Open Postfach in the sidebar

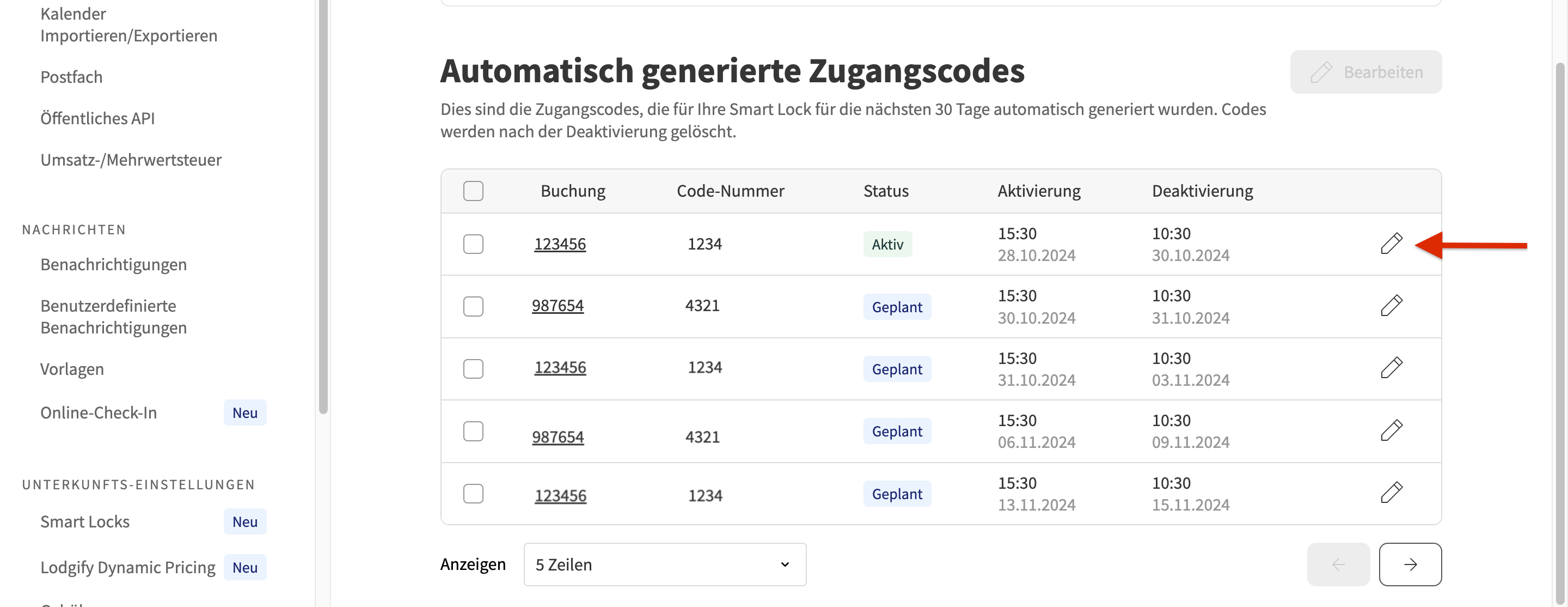[71, 77]
